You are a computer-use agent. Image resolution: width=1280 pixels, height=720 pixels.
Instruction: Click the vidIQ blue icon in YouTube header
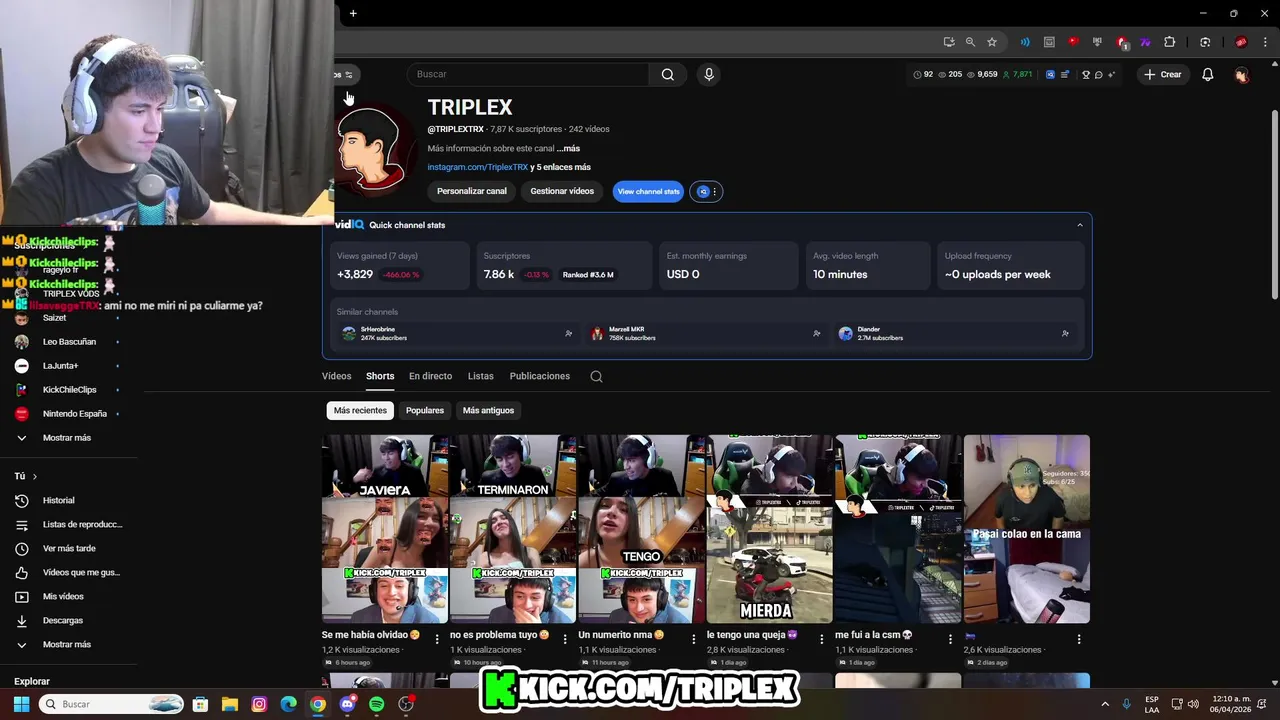click(x=1050, y=74)
